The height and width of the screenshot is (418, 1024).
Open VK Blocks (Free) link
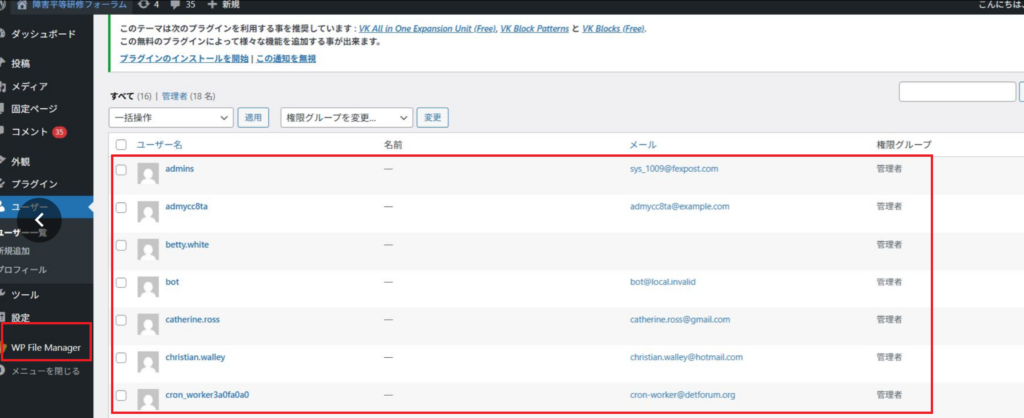click(x=613, y=29)
